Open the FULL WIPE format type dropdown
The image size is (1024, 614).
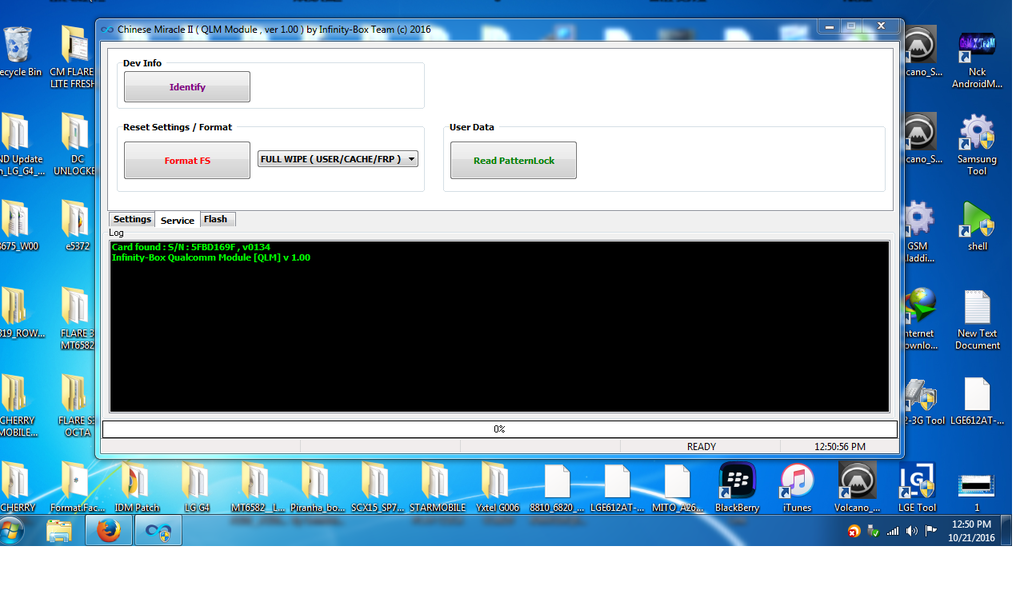tap(338, 159)
